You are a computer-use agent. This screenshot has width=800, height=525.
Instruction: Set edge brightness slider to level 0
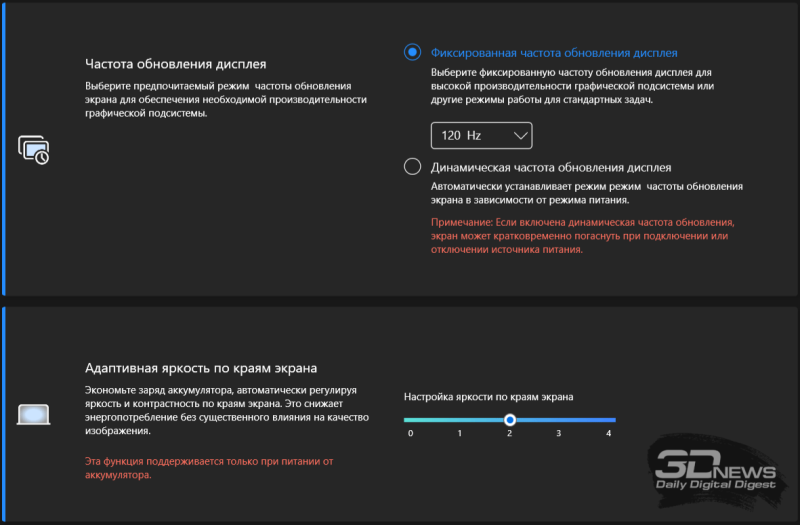(410, 420)
